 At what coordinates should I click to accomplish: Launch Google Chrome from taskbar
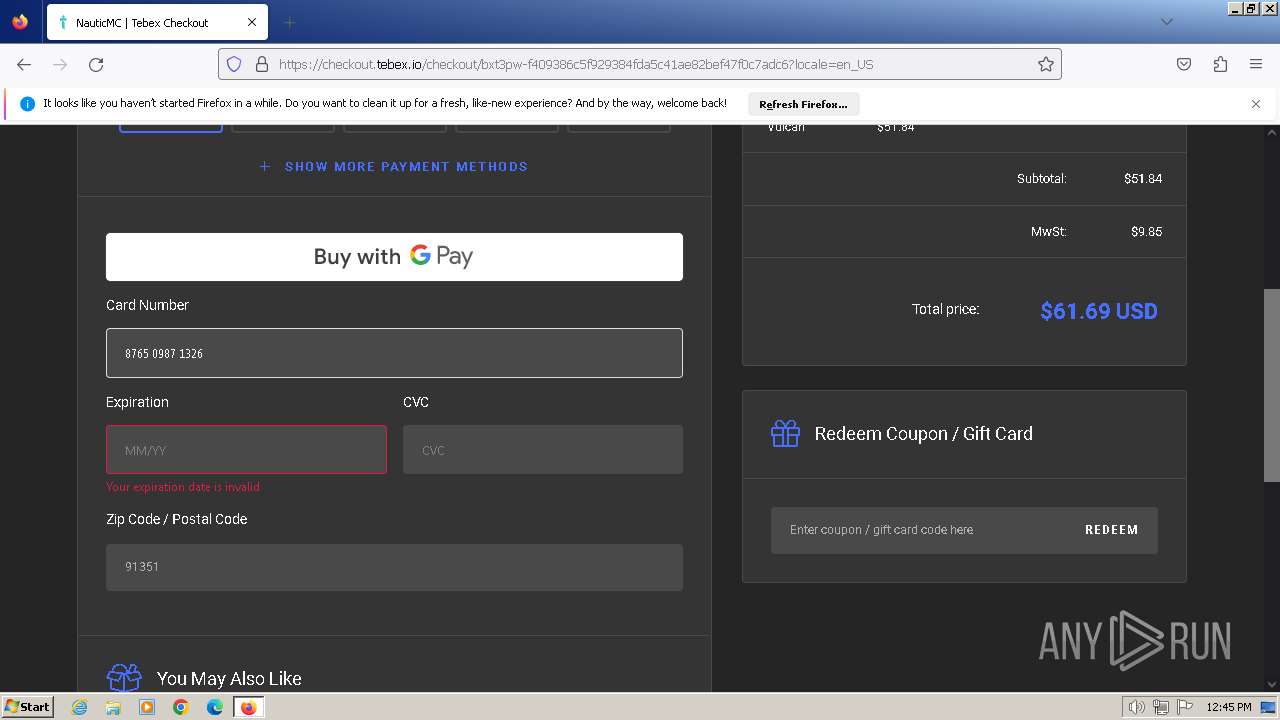click(x=181, y=707)
